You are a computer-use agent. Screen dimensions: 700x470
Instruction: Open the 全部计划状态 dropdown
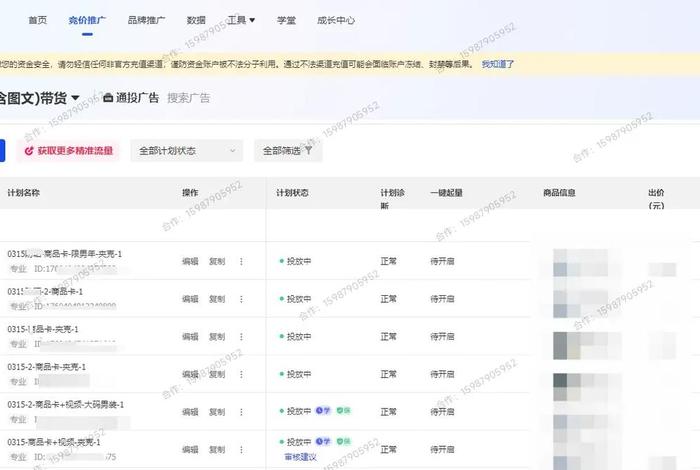click(x=187, y=151)
